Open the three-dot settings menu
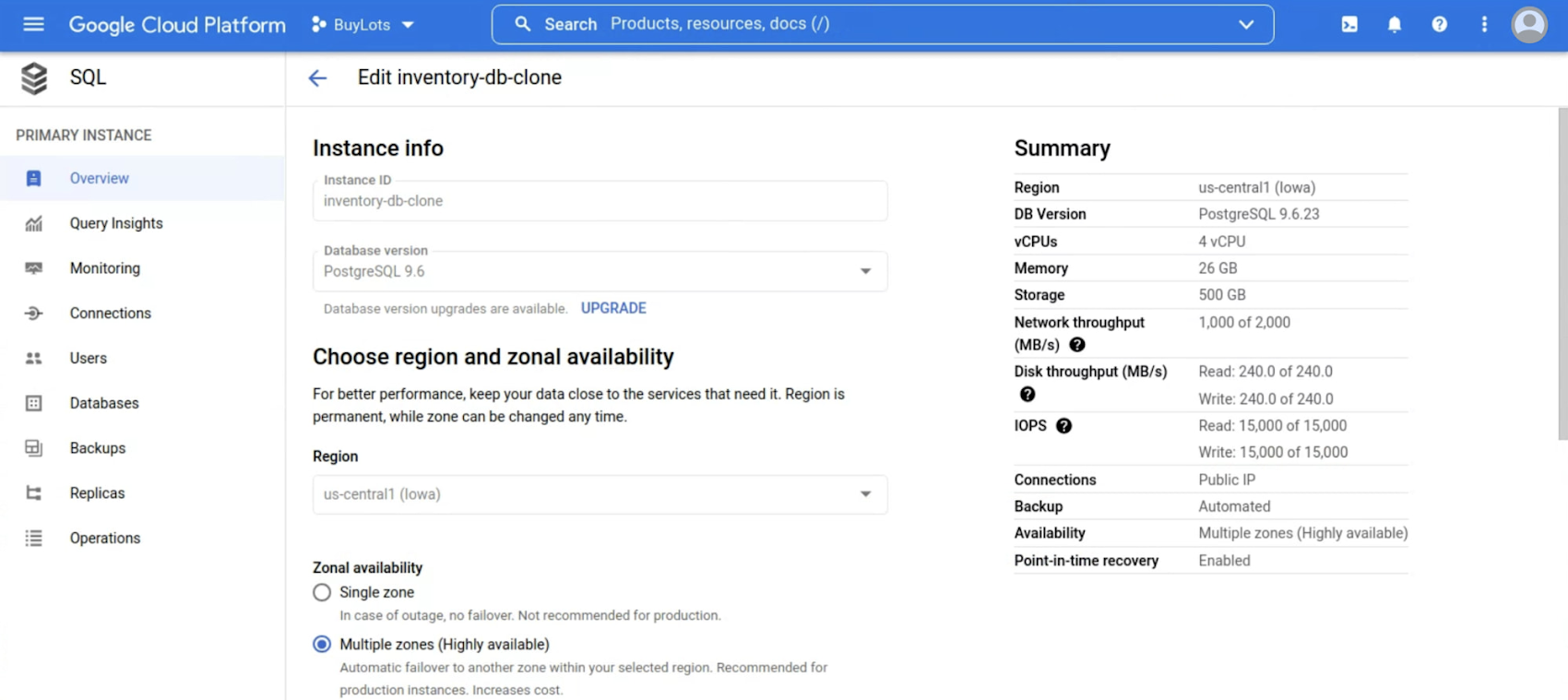Viewport: 1568px width, 700px height. (x=1484, y=24)
